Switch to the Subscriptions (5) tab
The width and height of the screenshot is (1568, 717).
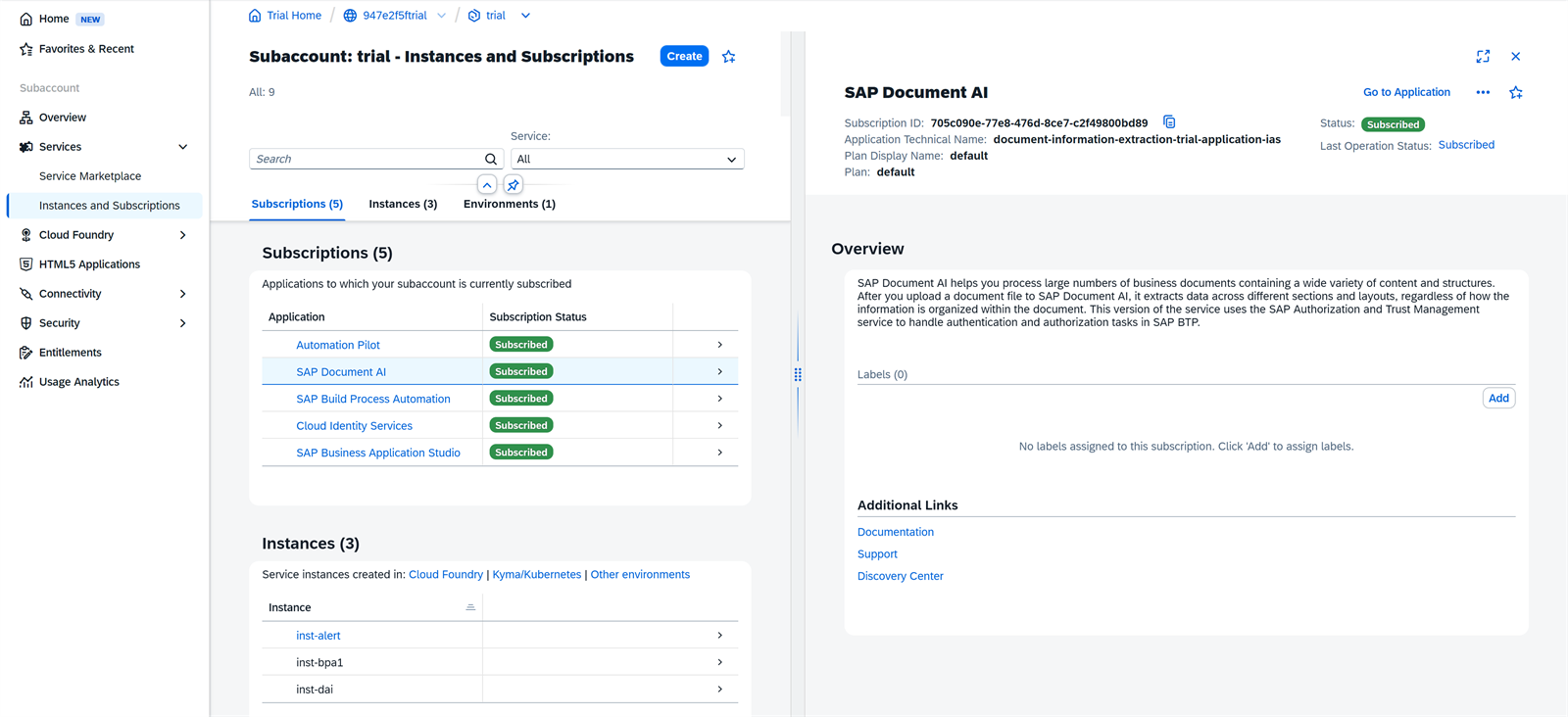click(297, 204)
